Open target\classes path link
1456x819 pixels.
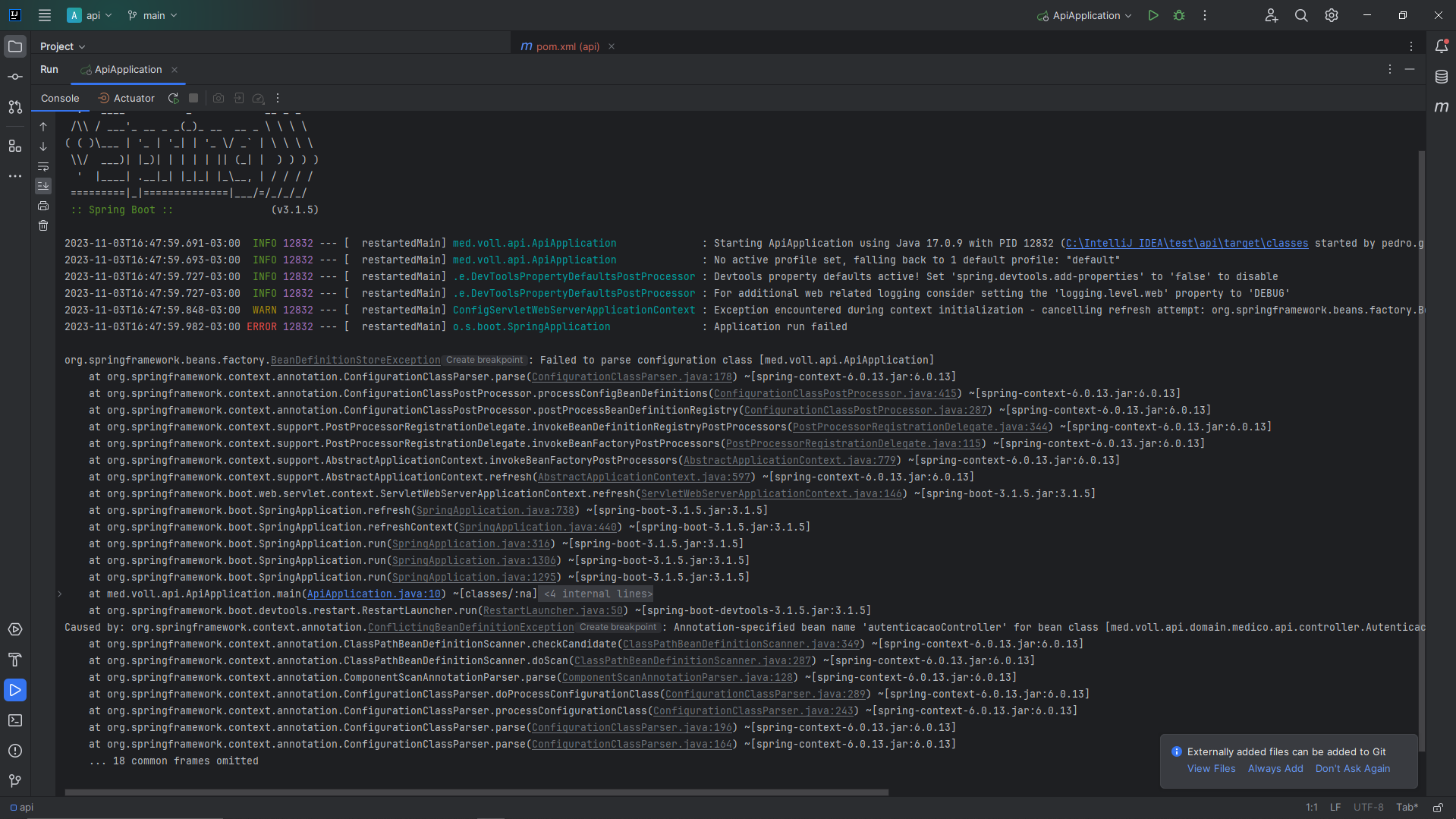click(x=1187, y=243)
